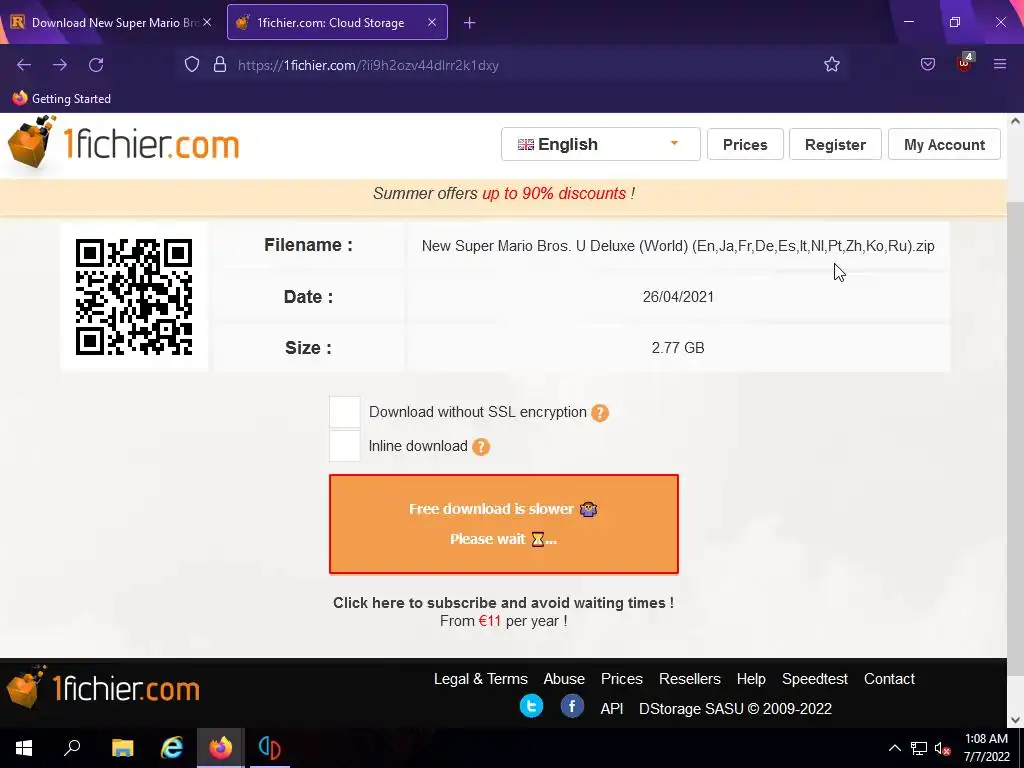Open the taskbar clock and date
This screenshot has height=768, width=1024.
tap(986, 748)
